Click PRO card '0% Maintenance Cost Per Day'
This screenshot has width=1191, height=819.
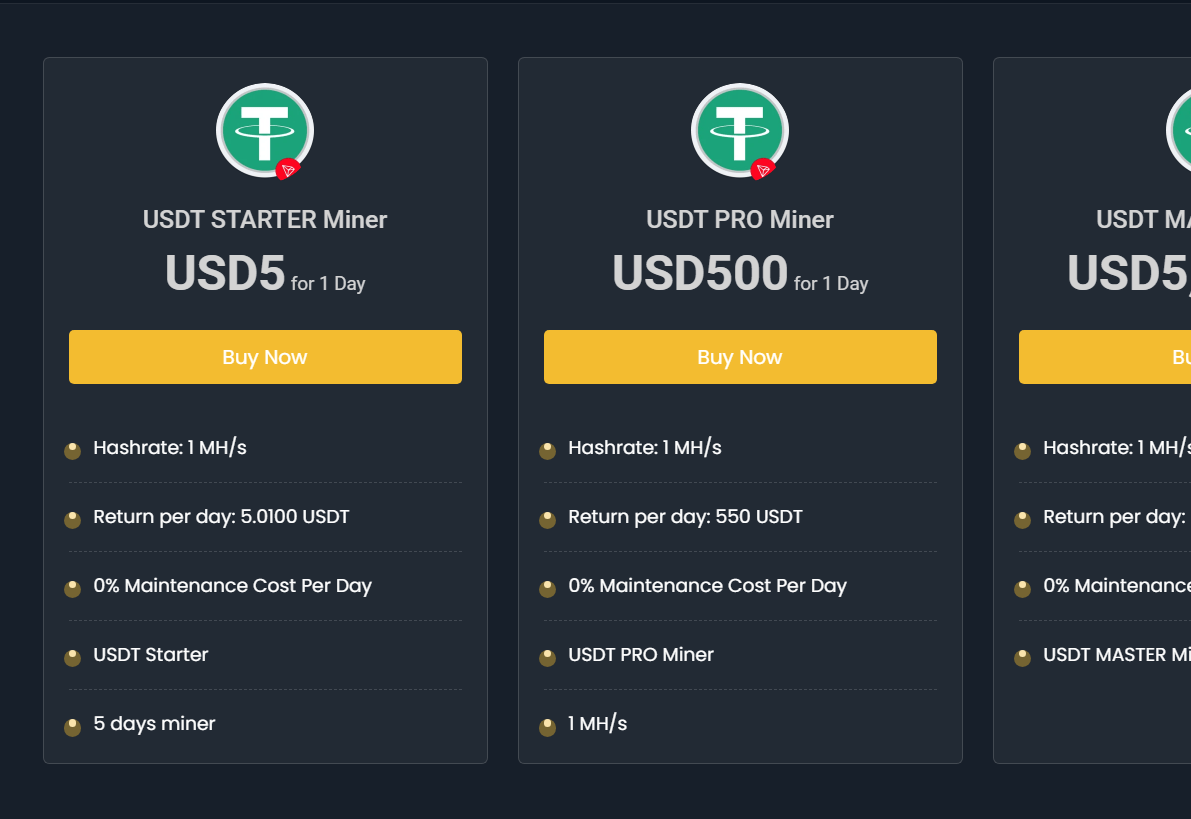coord(707,586)
